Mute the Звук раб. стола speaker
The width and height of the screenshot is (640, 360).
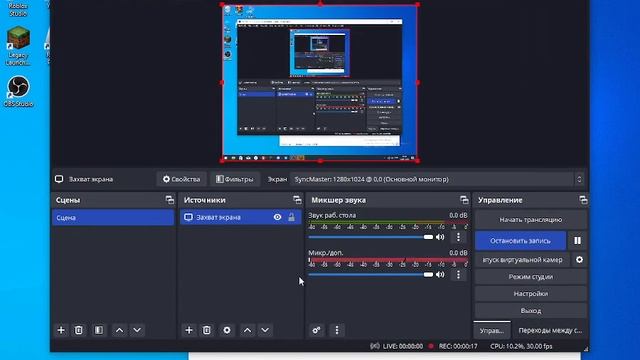440,237
